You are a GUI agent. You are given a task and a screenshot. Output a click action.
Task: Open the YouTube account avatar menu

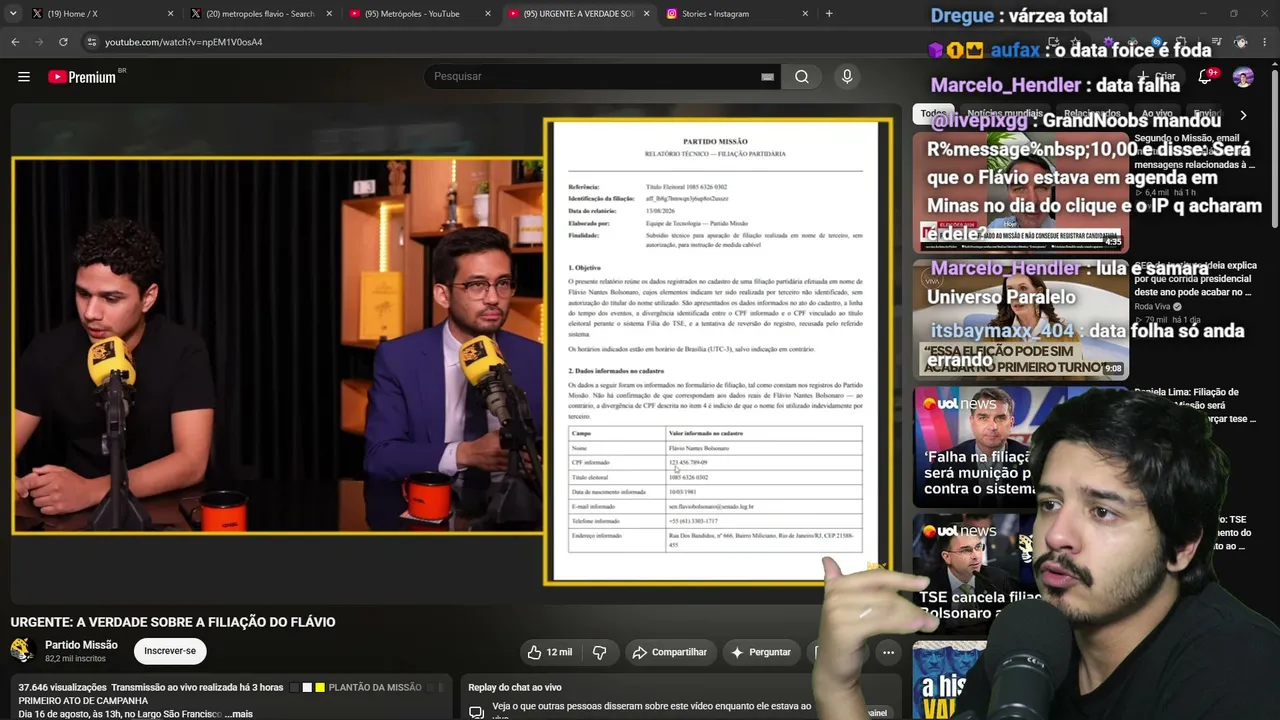[1243, 77]
